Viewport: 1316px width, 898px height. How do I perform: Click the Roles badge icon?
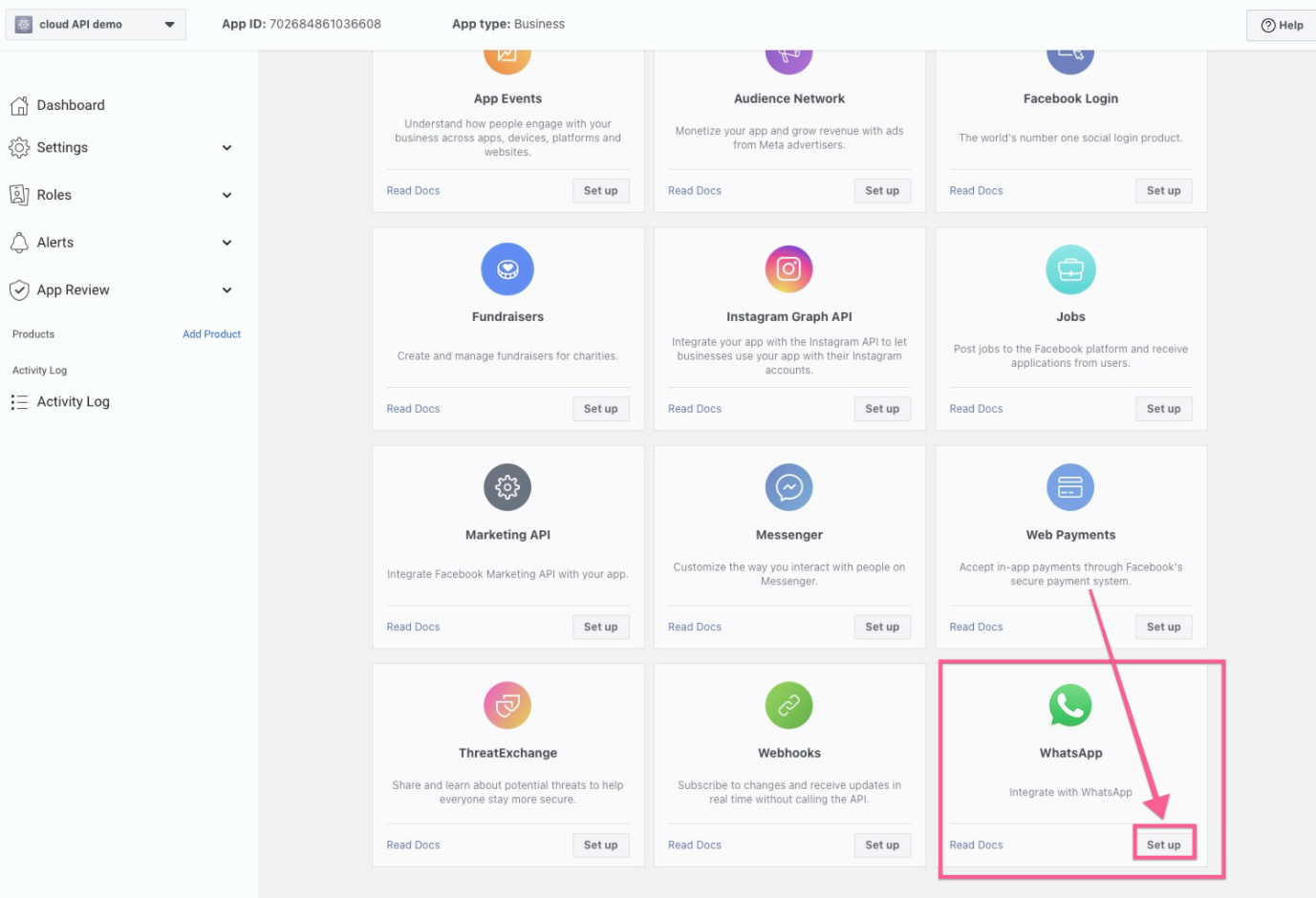[x=19, y=195]
